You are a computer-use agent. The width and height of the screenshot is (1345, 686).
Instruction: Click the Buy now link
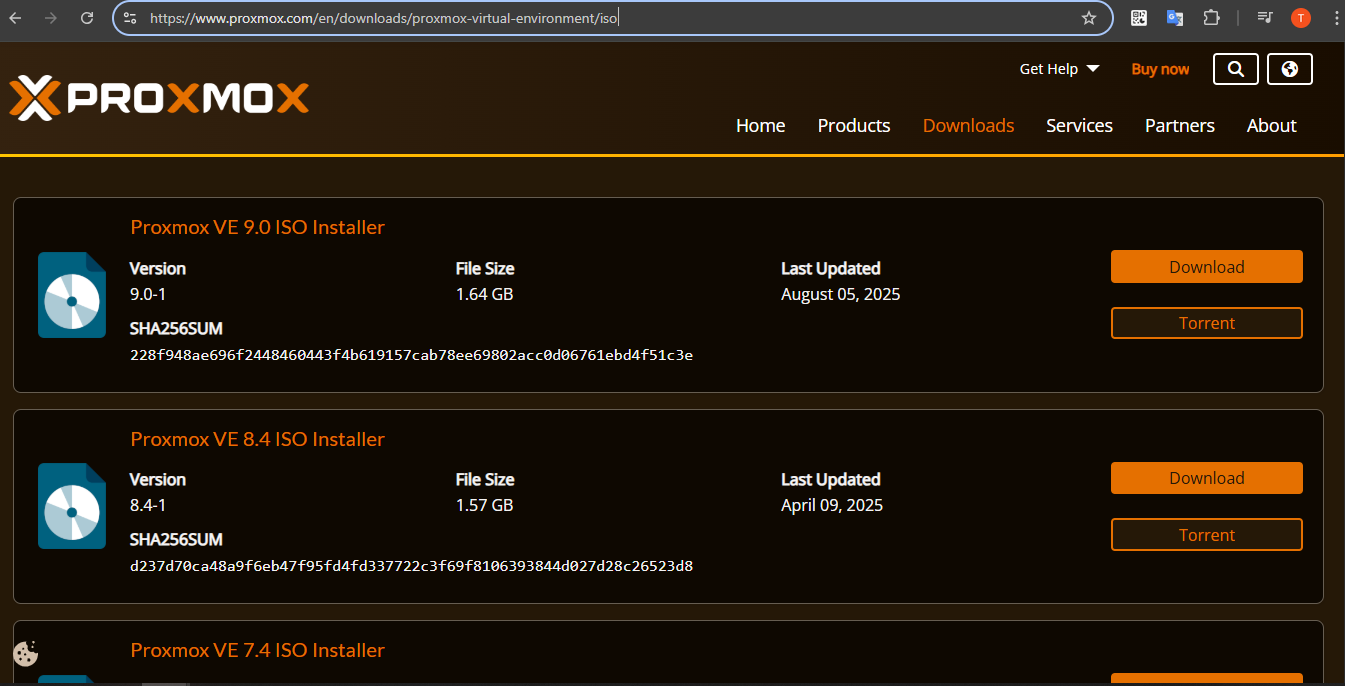point(1160,69)
